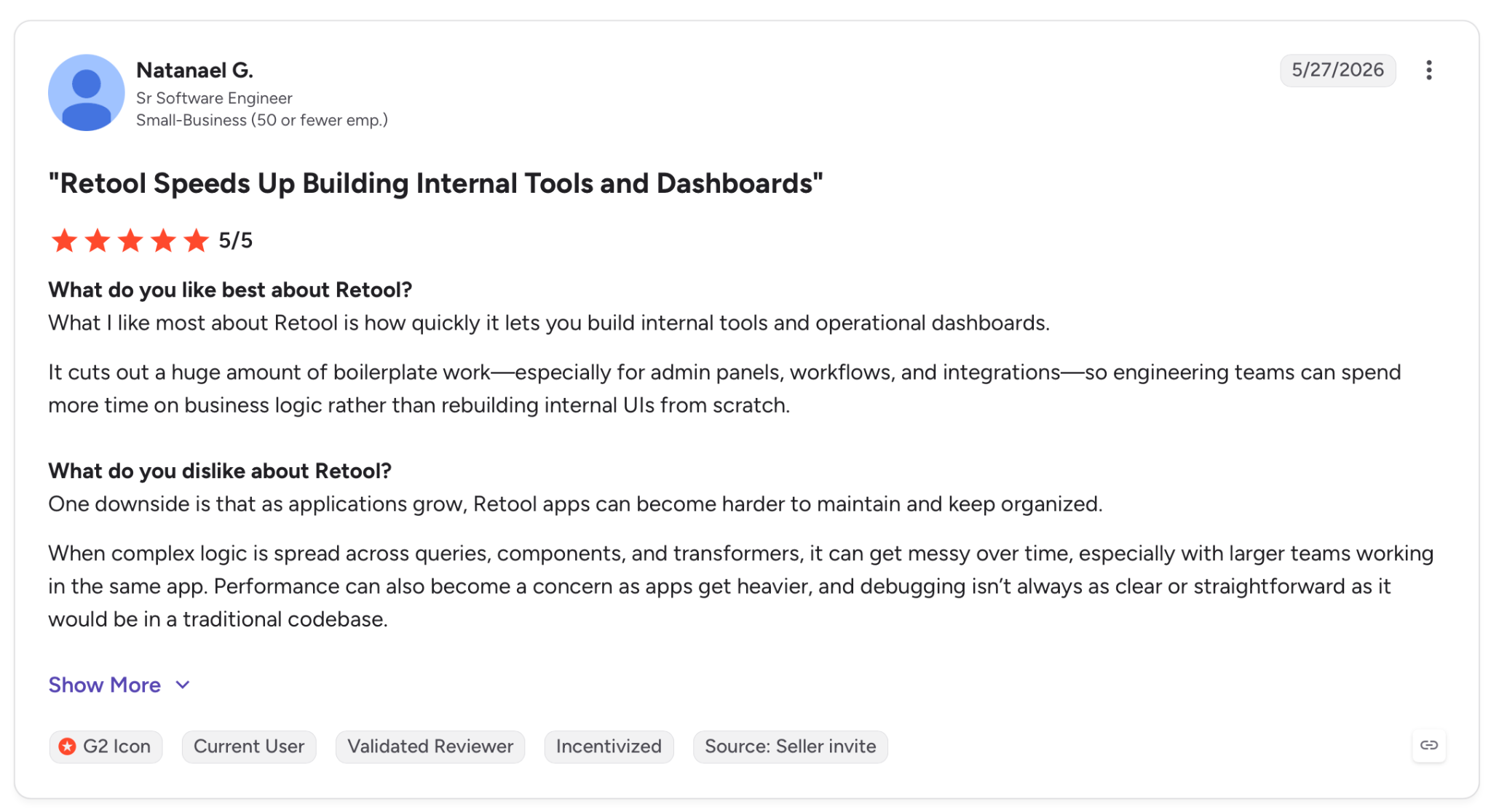The image size is (1491, 812).
Task: Click Natanael G.'s profile avatar
Action: pos(86,92)
